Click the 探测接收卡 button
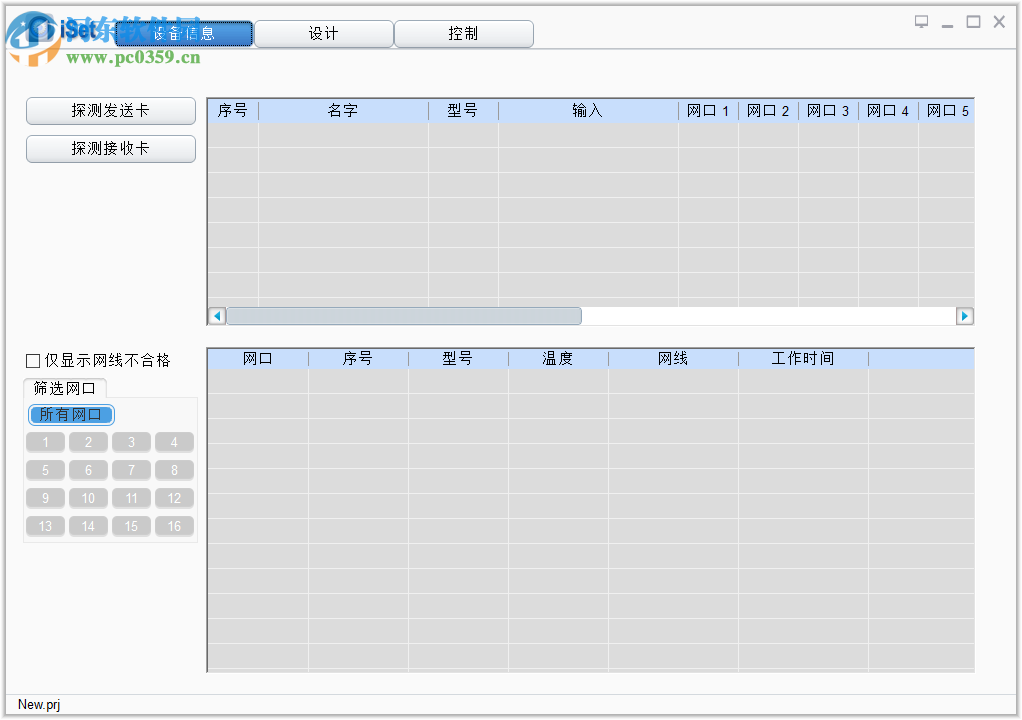Screen dimensions: 1022x720 (110, 148)
